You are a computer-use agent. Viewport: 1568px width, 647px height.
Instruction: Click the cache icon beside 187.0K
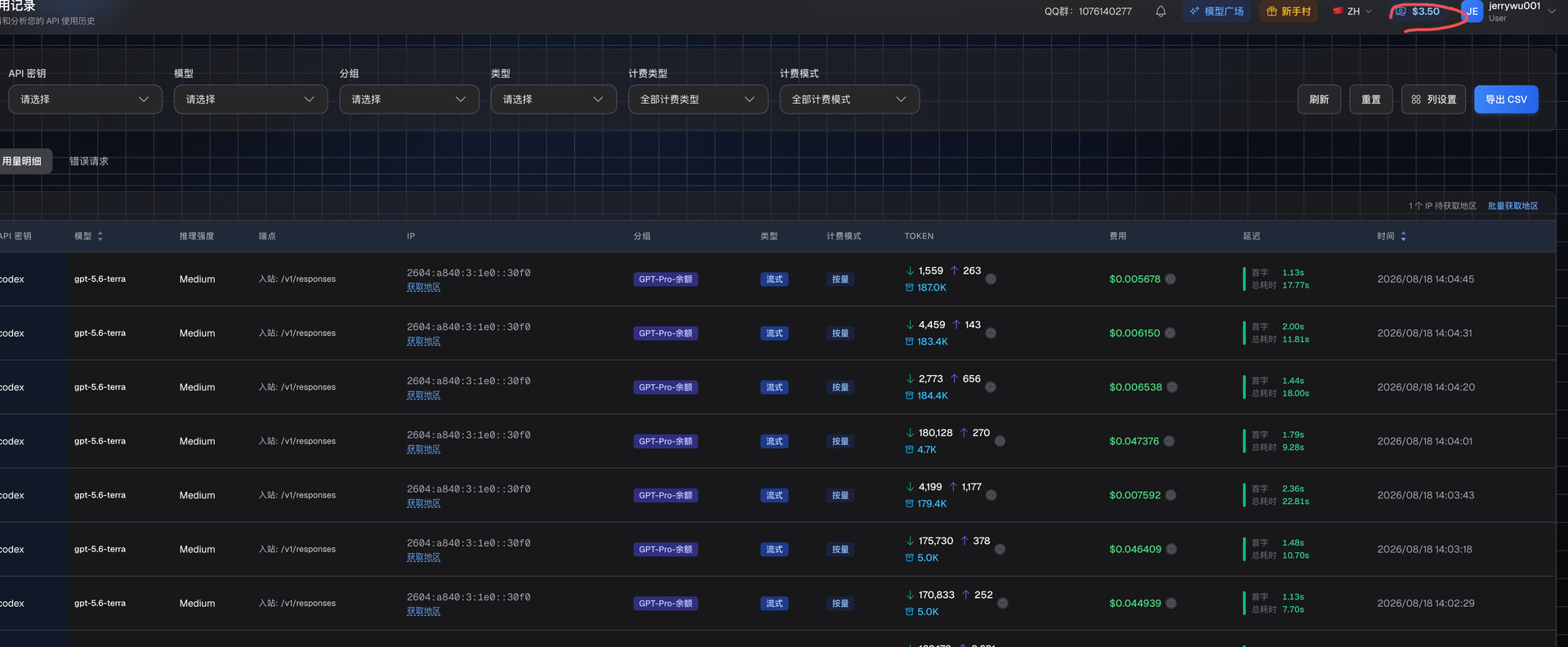click(909, 288)
